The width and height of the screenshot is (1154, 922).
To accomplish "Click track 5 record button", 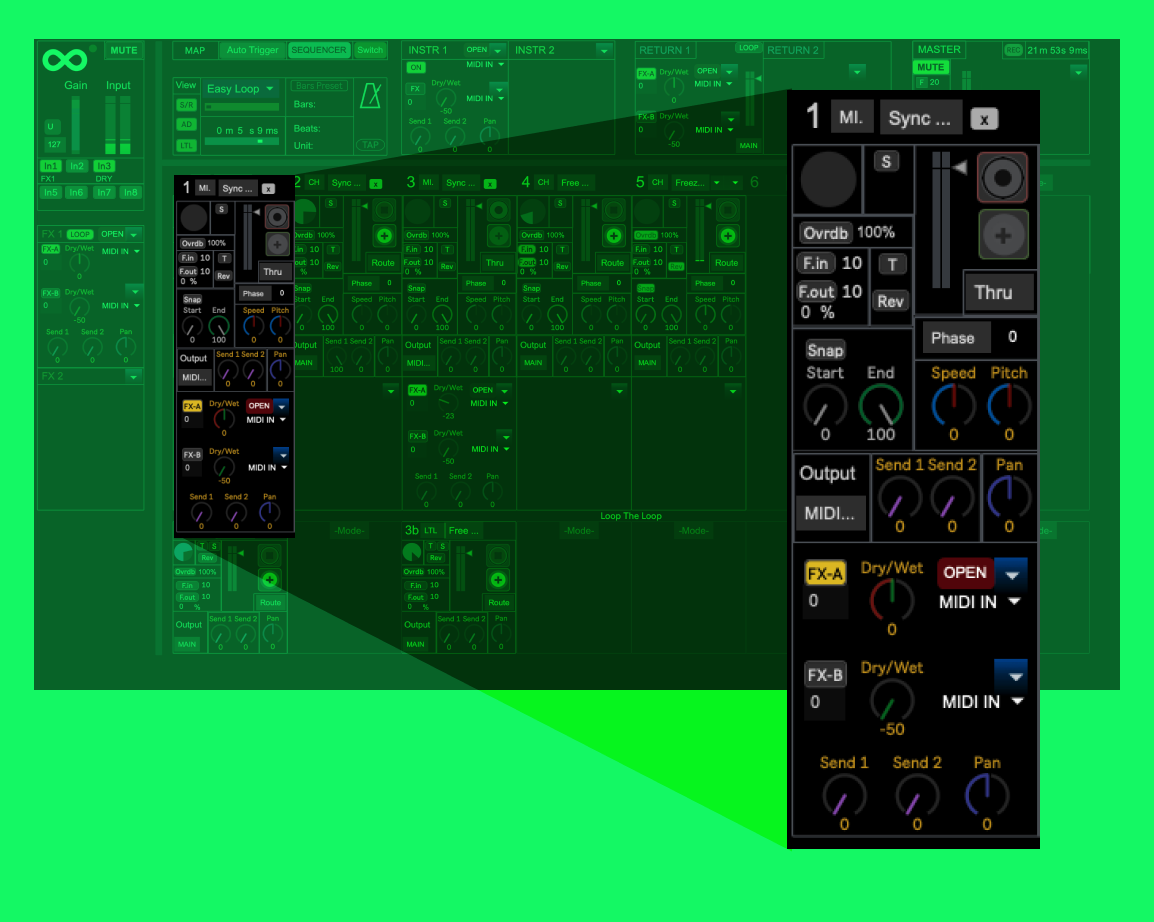I will (x=727, y=210).
